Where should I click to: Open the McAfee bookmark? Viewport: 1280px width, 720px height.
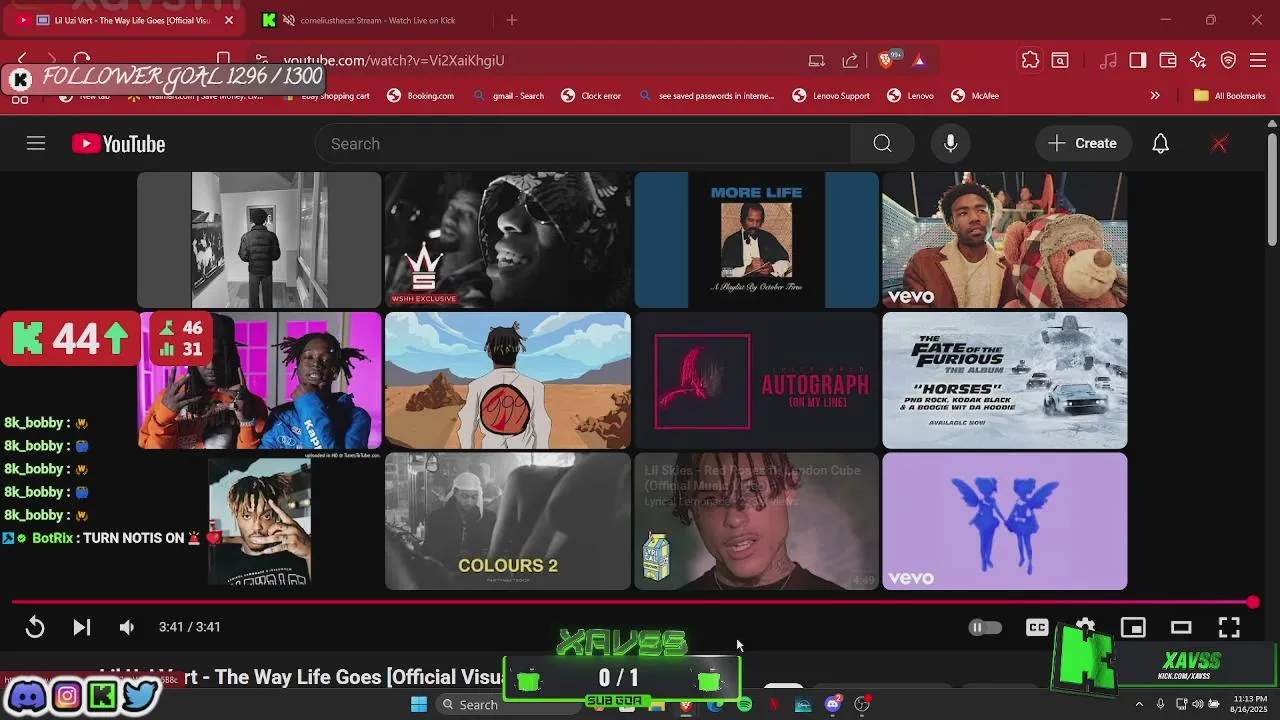point(975,96)
